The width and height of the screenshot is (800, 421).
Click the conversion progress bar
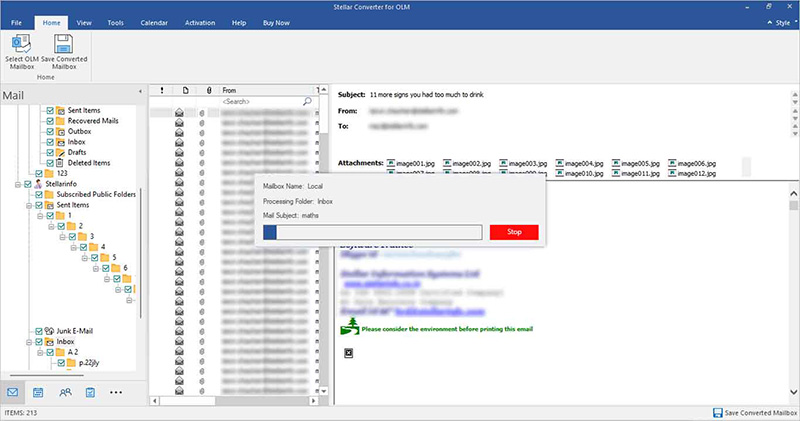pos(372,232)
